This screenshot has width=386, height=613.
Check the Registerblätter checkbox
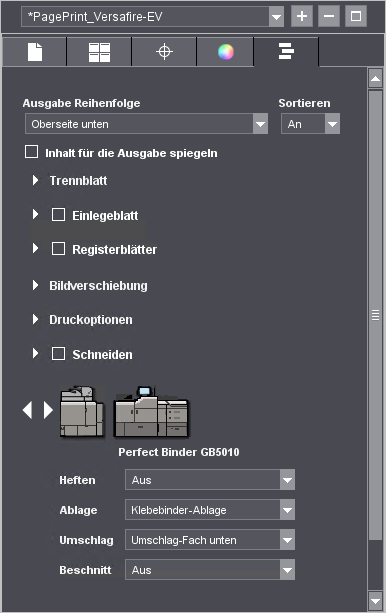pyautogui.click(x=59, y=248)
